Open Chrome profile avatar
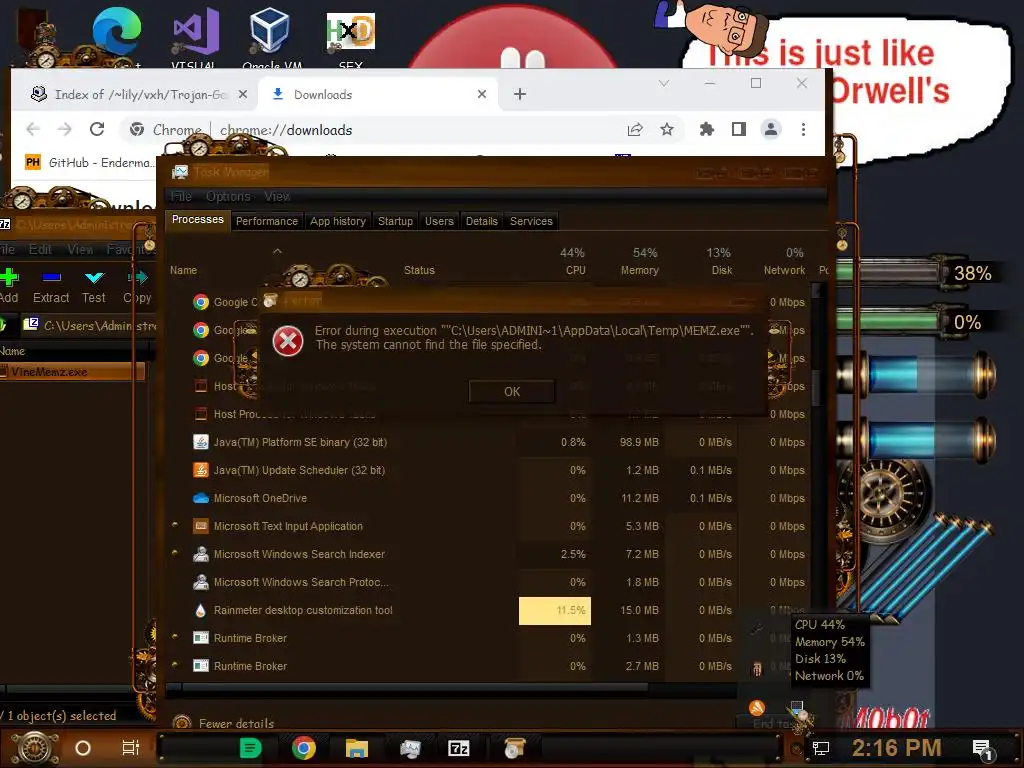This screenshot has height=768, width=1024. click(x=771, y=129)
